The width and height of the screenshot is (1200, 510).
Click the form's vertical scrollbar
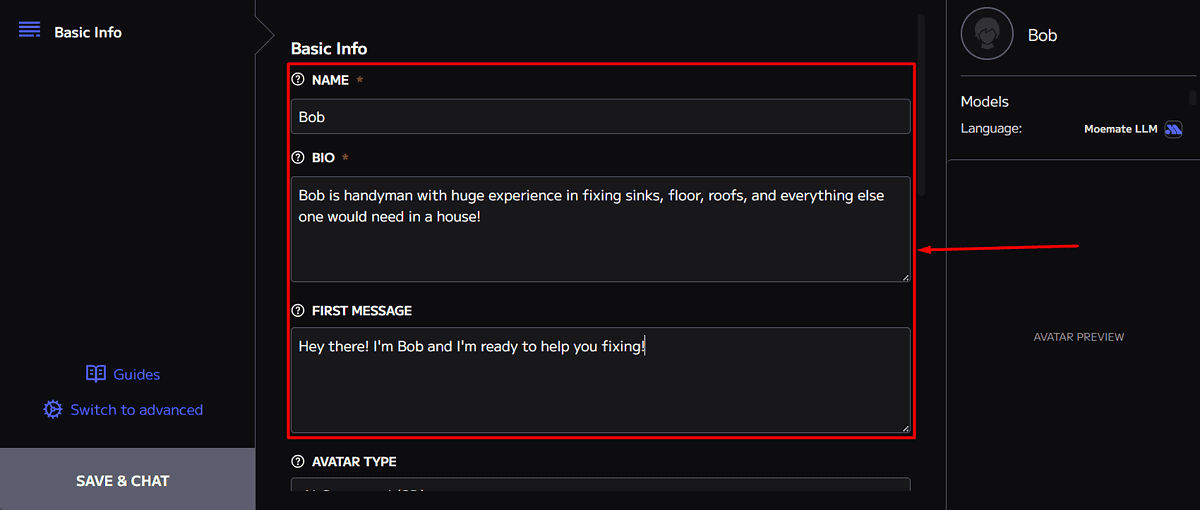click(x=921, y=100)
